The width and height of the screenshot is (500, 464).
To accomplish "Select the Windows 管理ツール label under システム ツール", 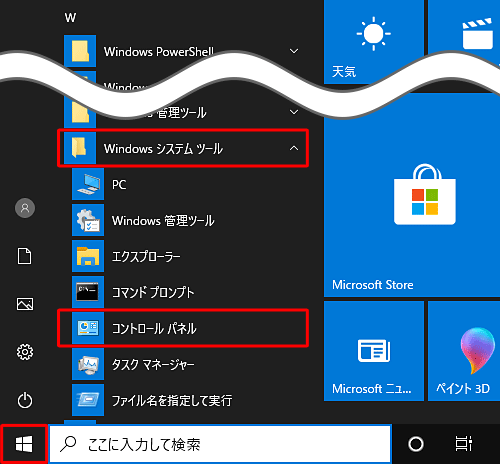I will [x=163, y=220].
